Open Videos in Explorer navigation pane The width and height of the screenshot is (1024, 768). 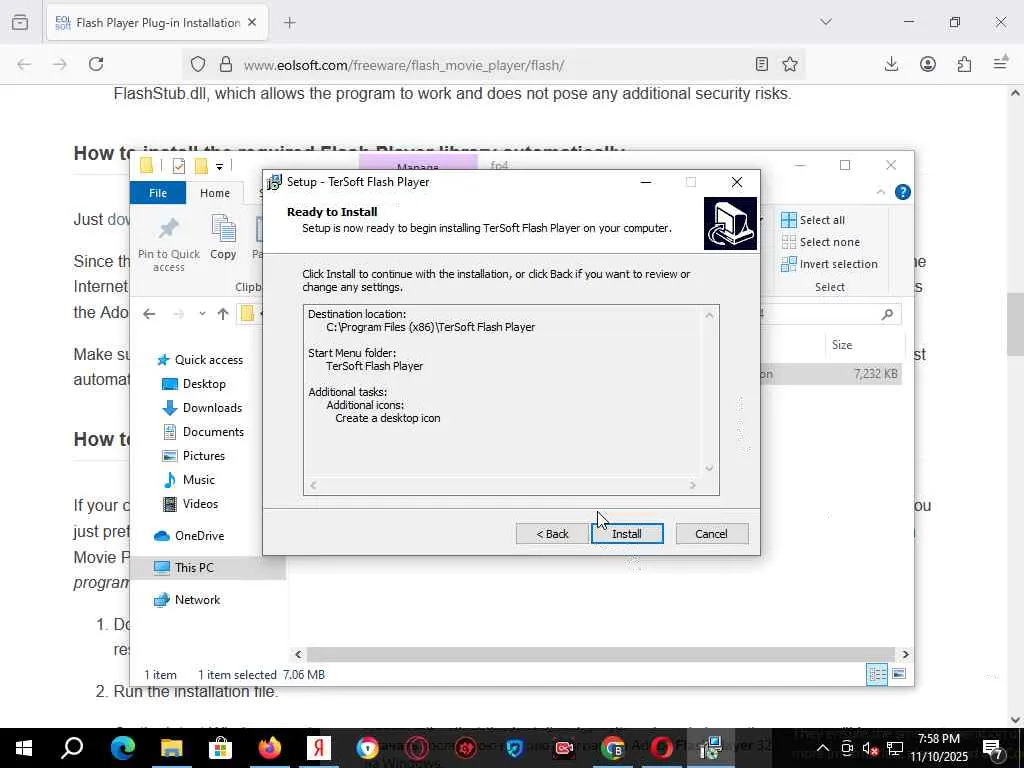coord(190,504)
